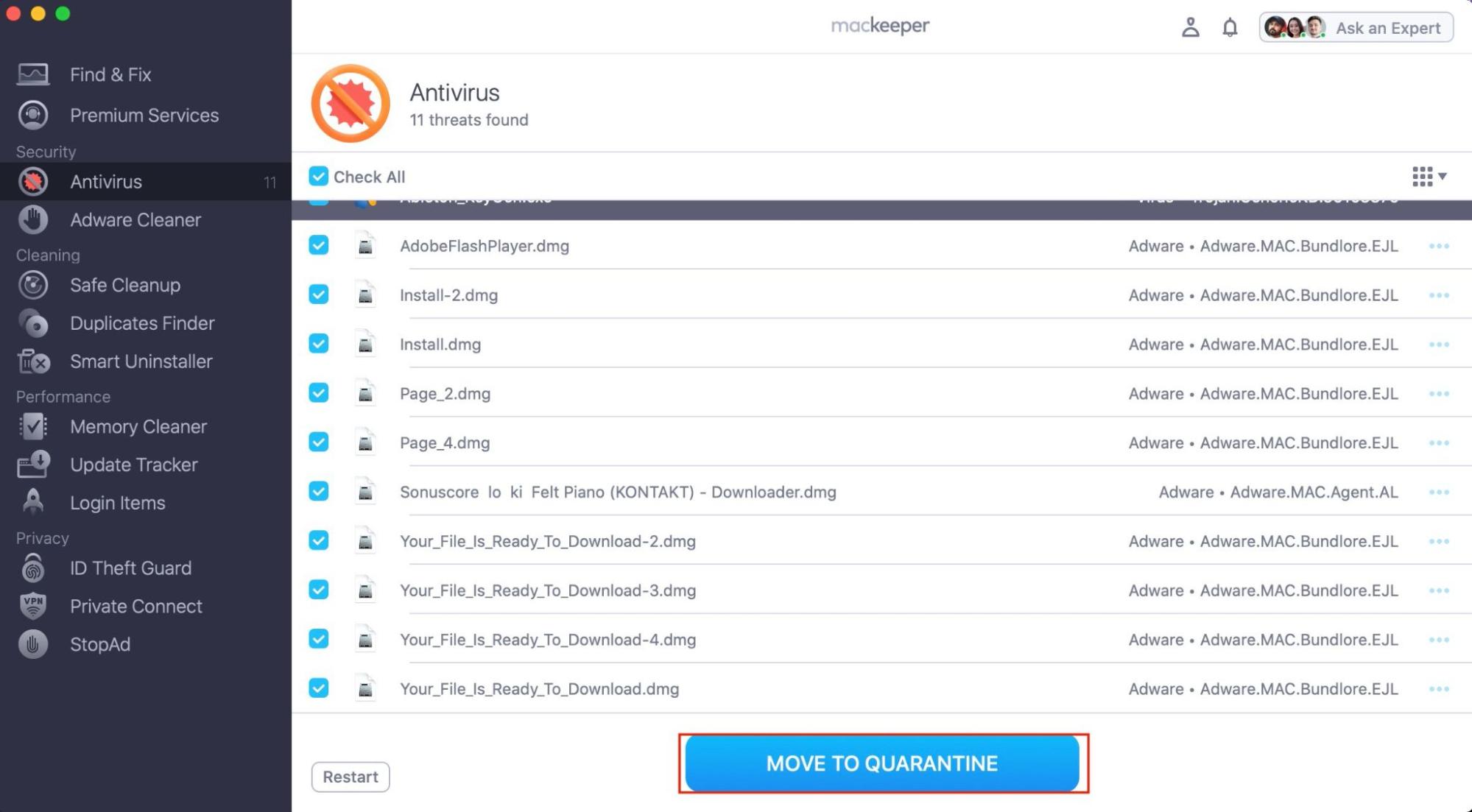This screenshot has height=812, width=1472.
Task: Select Your_File_Is_Ready_To_Download-4.dmg file name
Action: point(548,640)
